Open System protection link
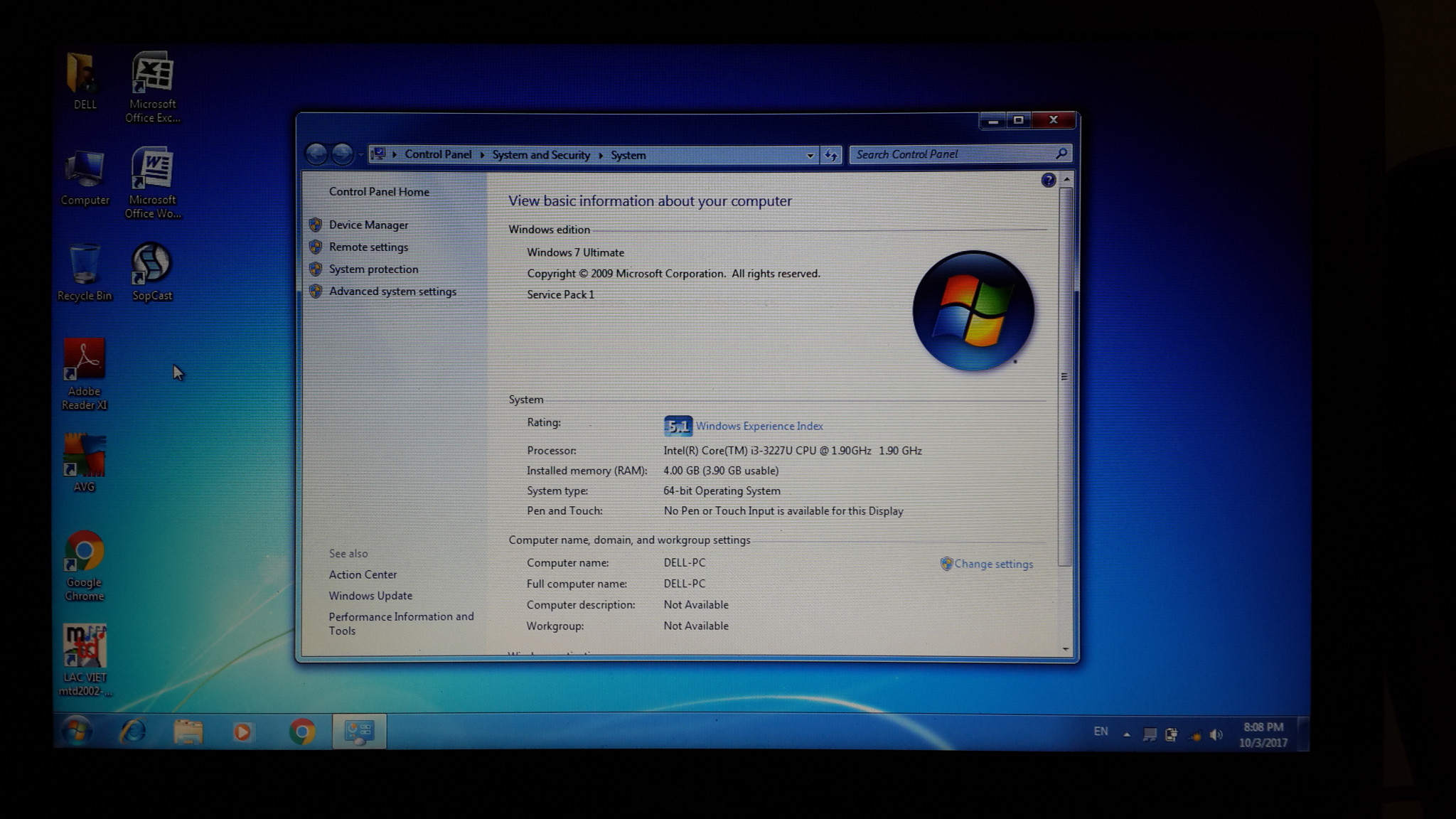 tap(373, 269)
